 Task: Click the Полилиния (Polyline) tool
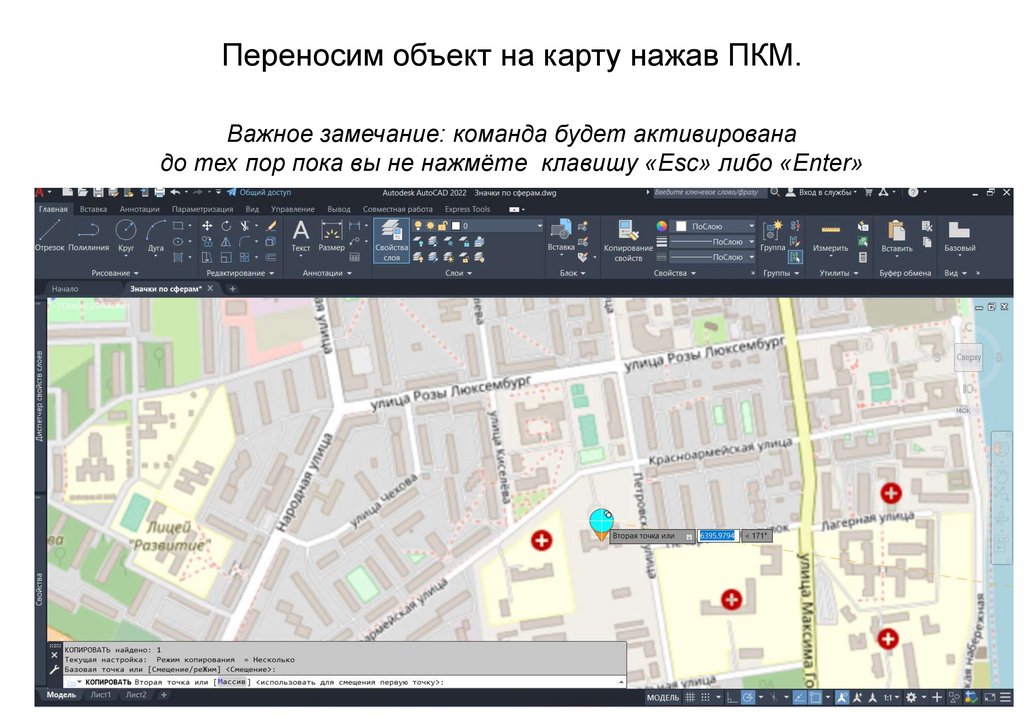tap(89, 235)
